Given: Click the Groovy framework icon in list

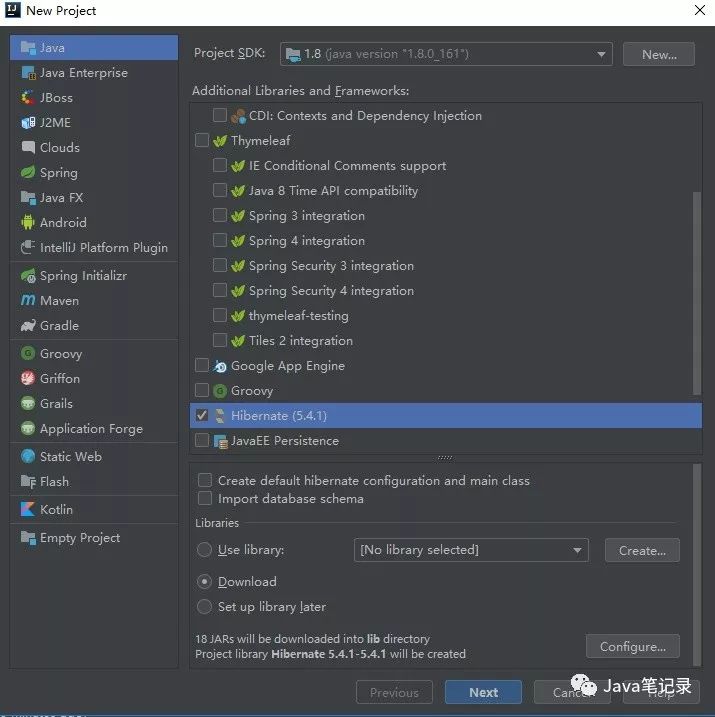Looking at the screenshot, I should (x=220, y=391).
